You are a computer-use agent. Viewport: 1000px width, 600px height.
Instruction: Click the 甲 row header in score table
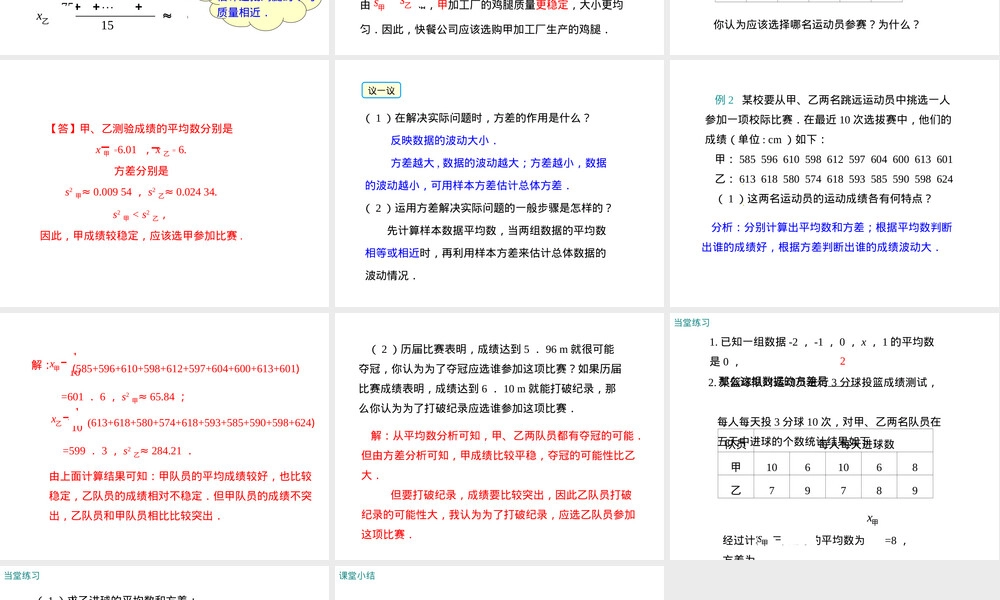[x=735, y=467]
